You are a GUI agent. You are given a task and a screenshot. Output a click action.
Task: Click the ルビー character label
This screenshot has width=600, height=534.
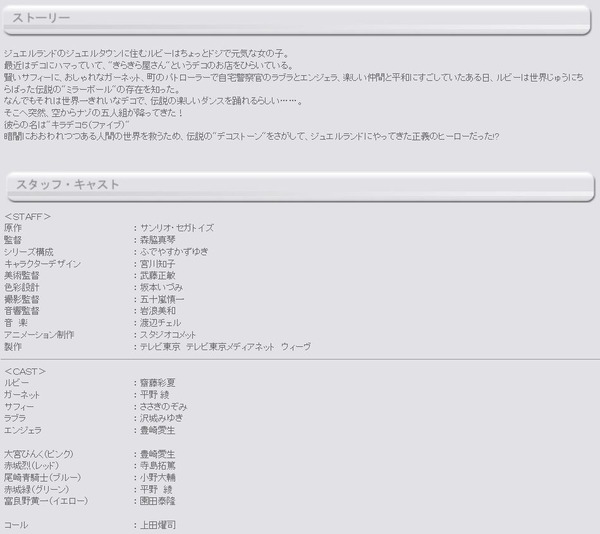[16, 383]
